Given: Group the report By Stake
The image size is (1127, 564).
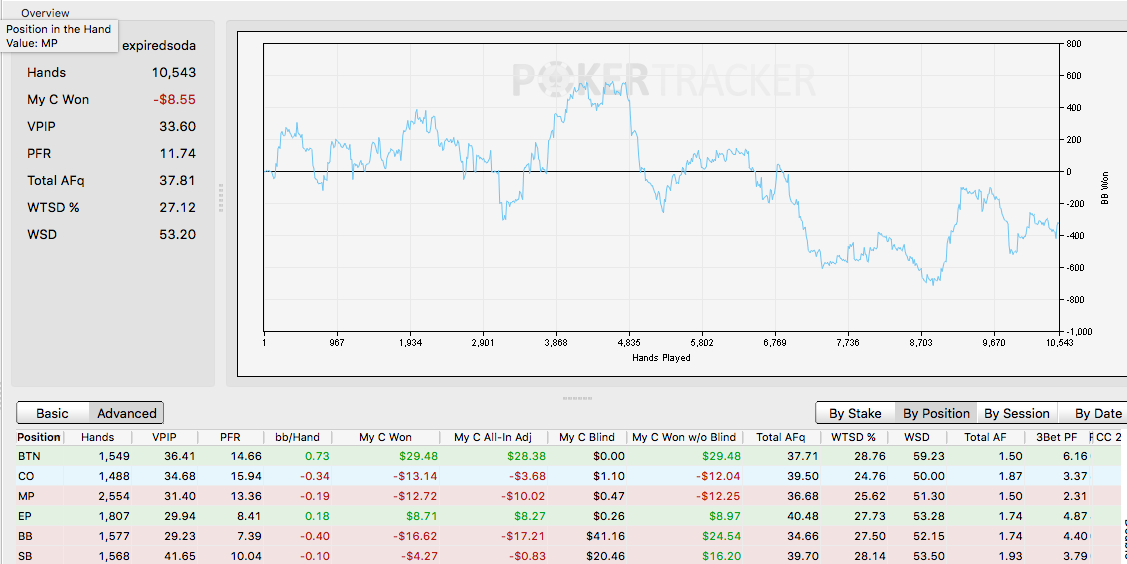Looking at the screenshot, I should pos(855,413).
